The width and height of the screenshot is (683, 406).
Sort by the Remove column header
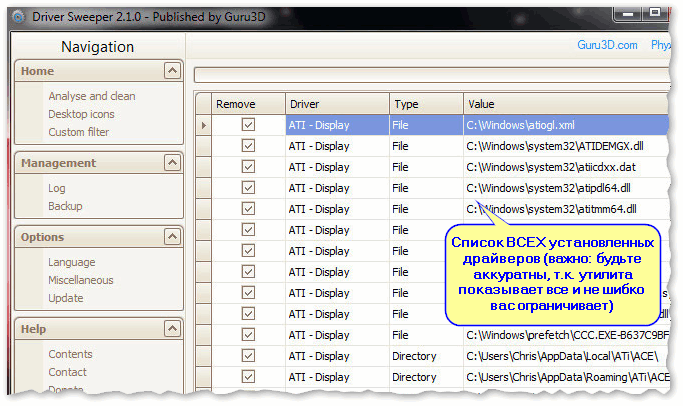pos(248,104)
